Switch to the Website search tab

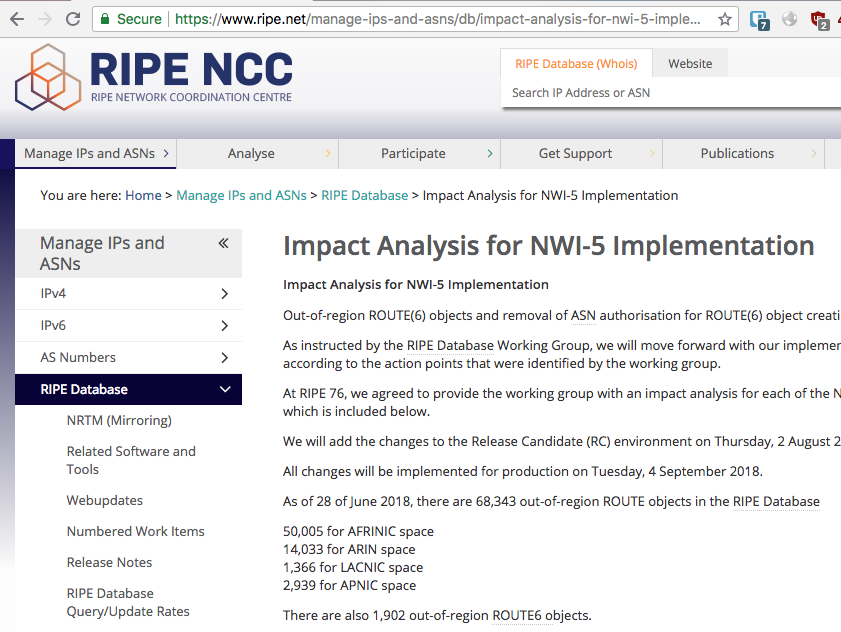click(x=690, y=64)
